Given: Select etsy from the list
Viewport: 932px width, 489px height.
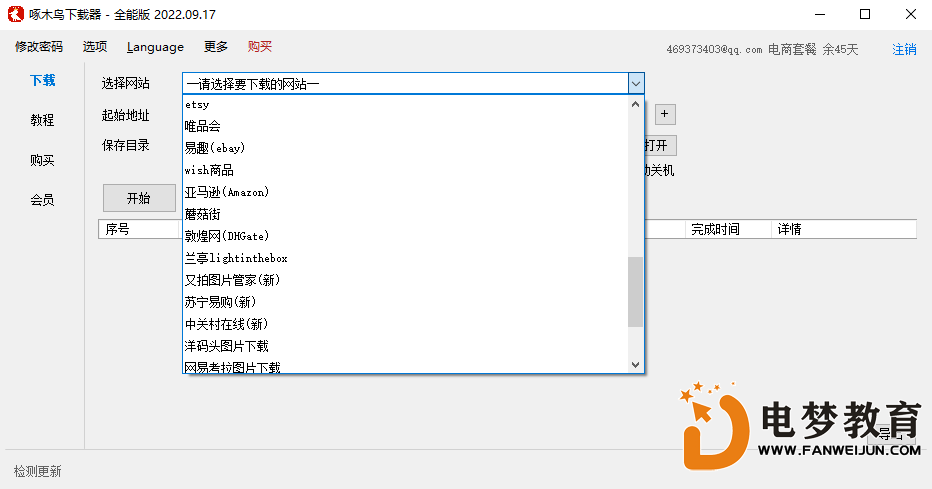Looking at the screenshot, I should coord(405,105).
